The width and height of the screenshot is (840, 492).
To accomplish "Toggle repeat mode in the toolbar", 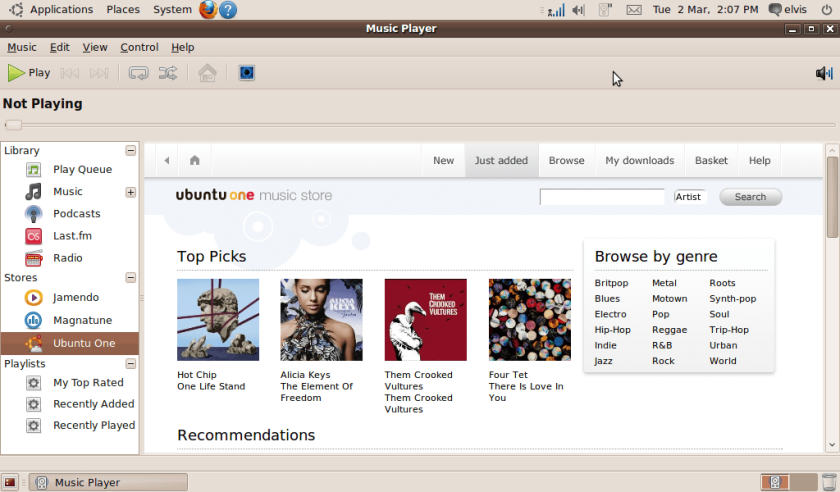I will click(138, 73).
